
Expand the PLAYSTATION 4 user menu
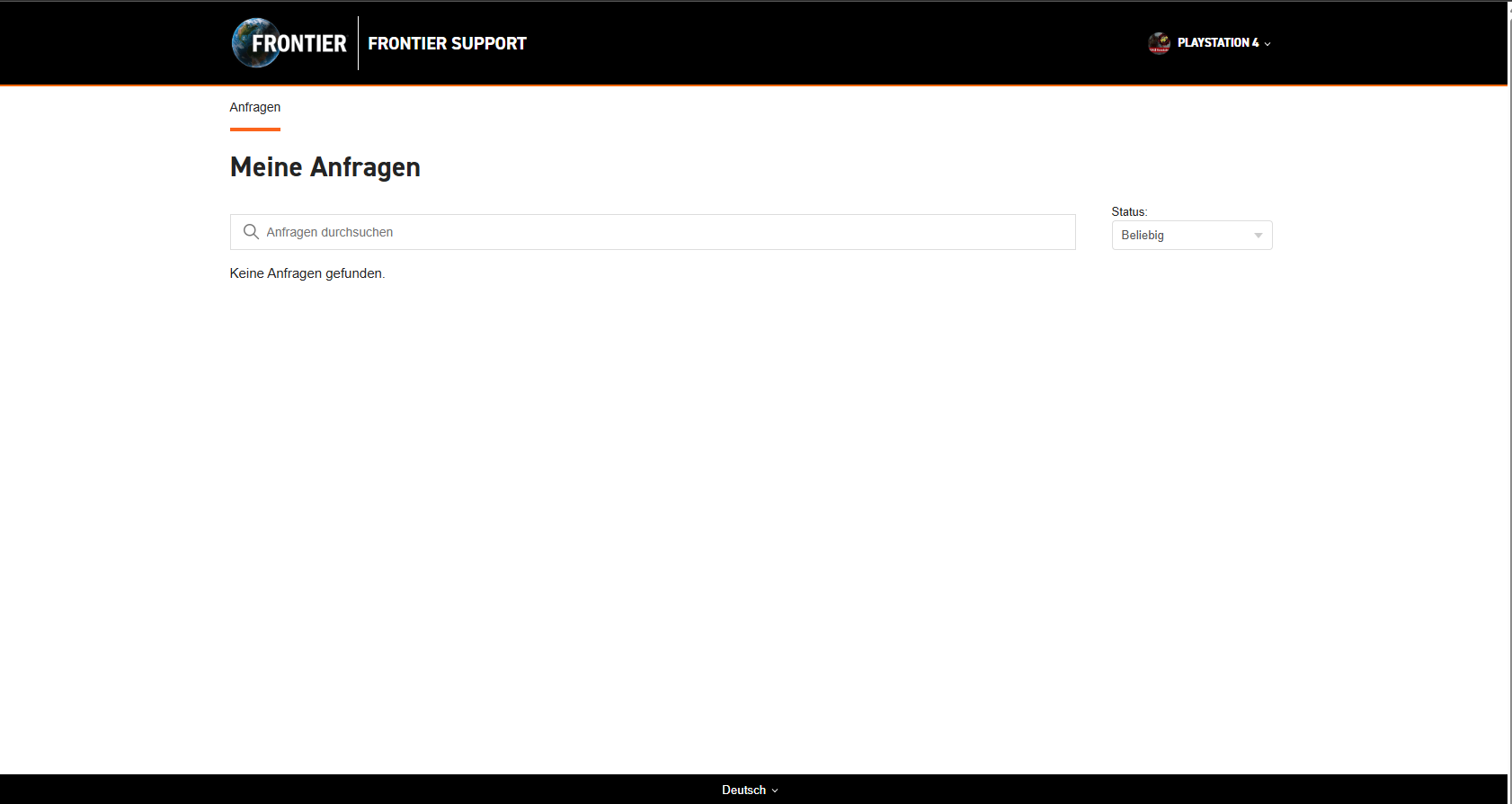coord(1223,43)
